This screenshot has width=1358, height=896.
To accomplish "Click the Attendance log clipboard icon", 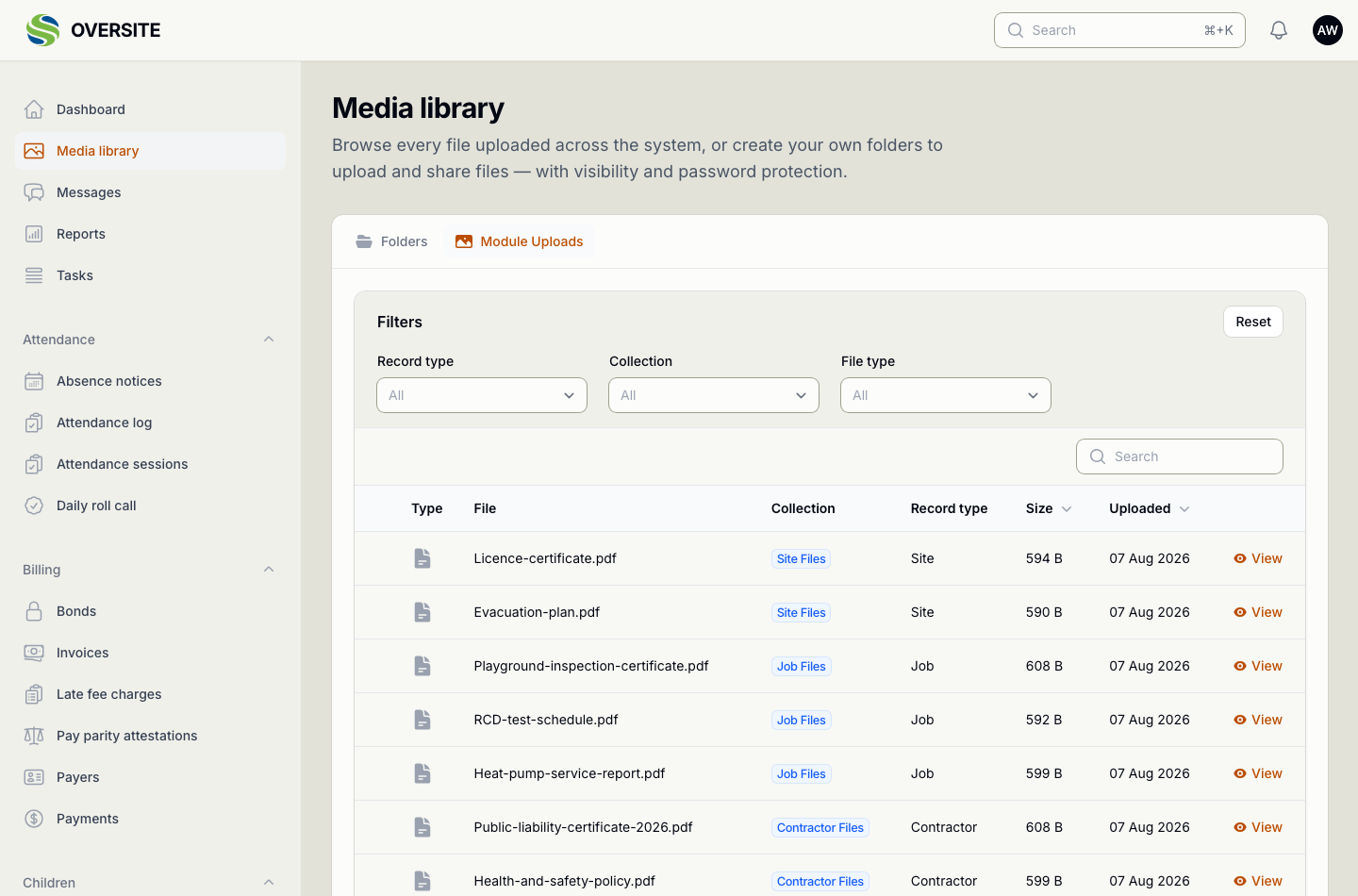I will coord(34,423).
